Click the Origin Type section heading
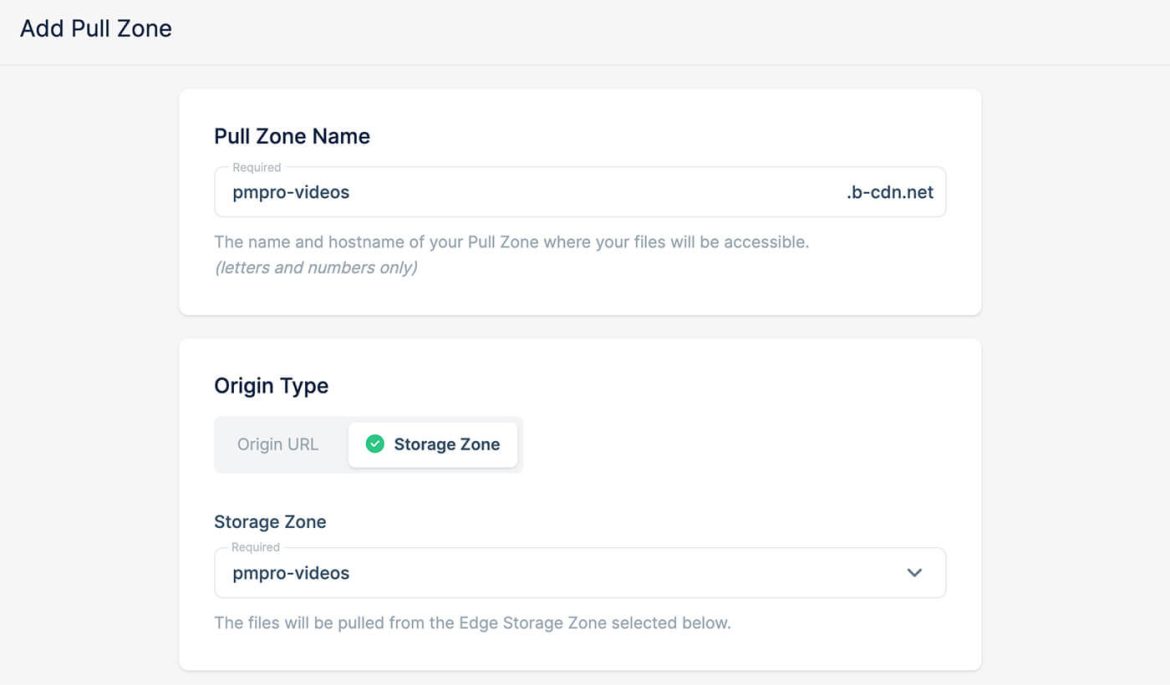Screen dimensions: 1170x685 tap(270, 385)
